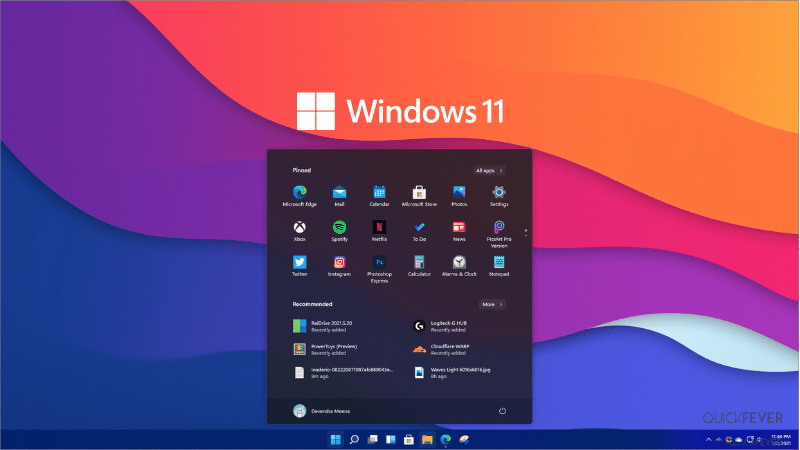Open Search from the taskbar

click(354, 439)
